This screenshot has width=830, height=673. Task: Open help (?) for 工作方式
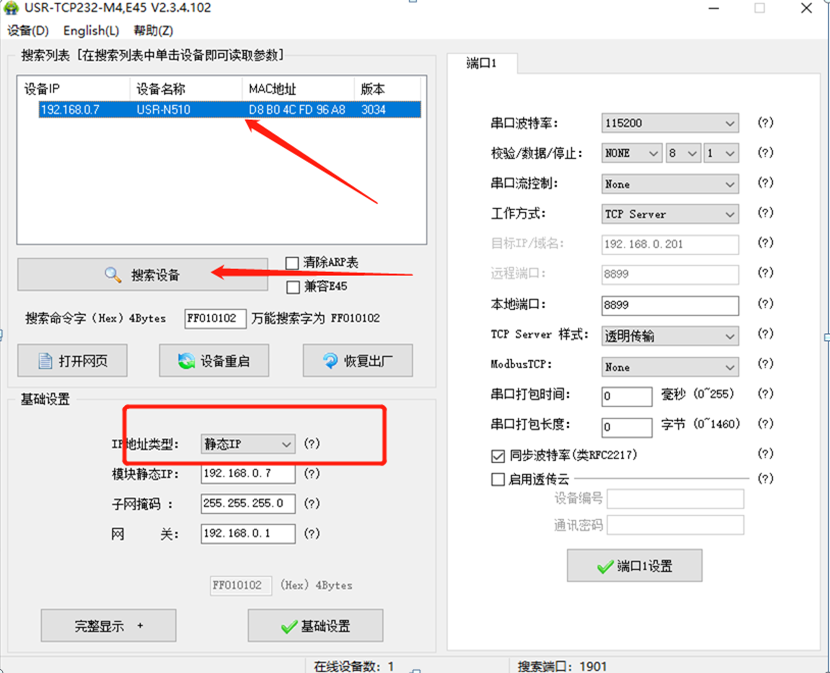point(765,213)
